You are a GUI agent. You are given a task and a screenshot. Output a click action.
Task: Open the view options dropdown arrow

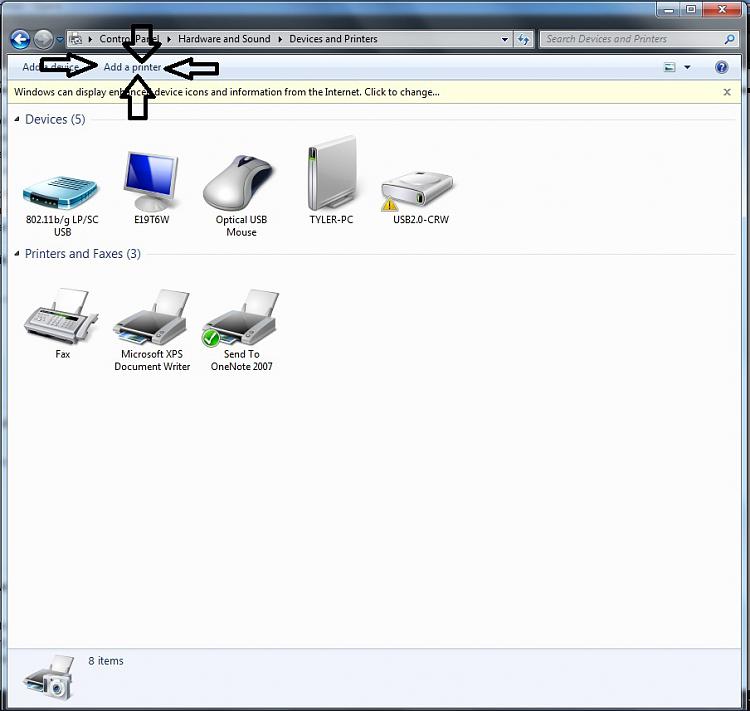tap(687, 67)
